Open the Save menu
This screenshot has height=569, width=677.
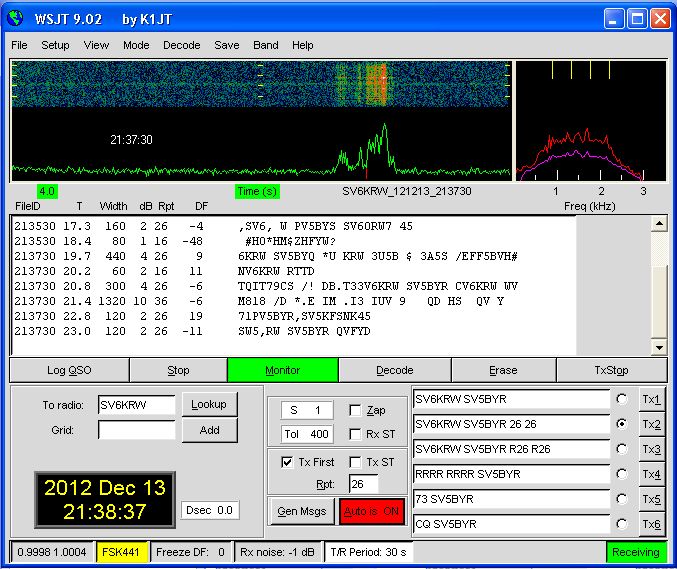pos(227,45)
